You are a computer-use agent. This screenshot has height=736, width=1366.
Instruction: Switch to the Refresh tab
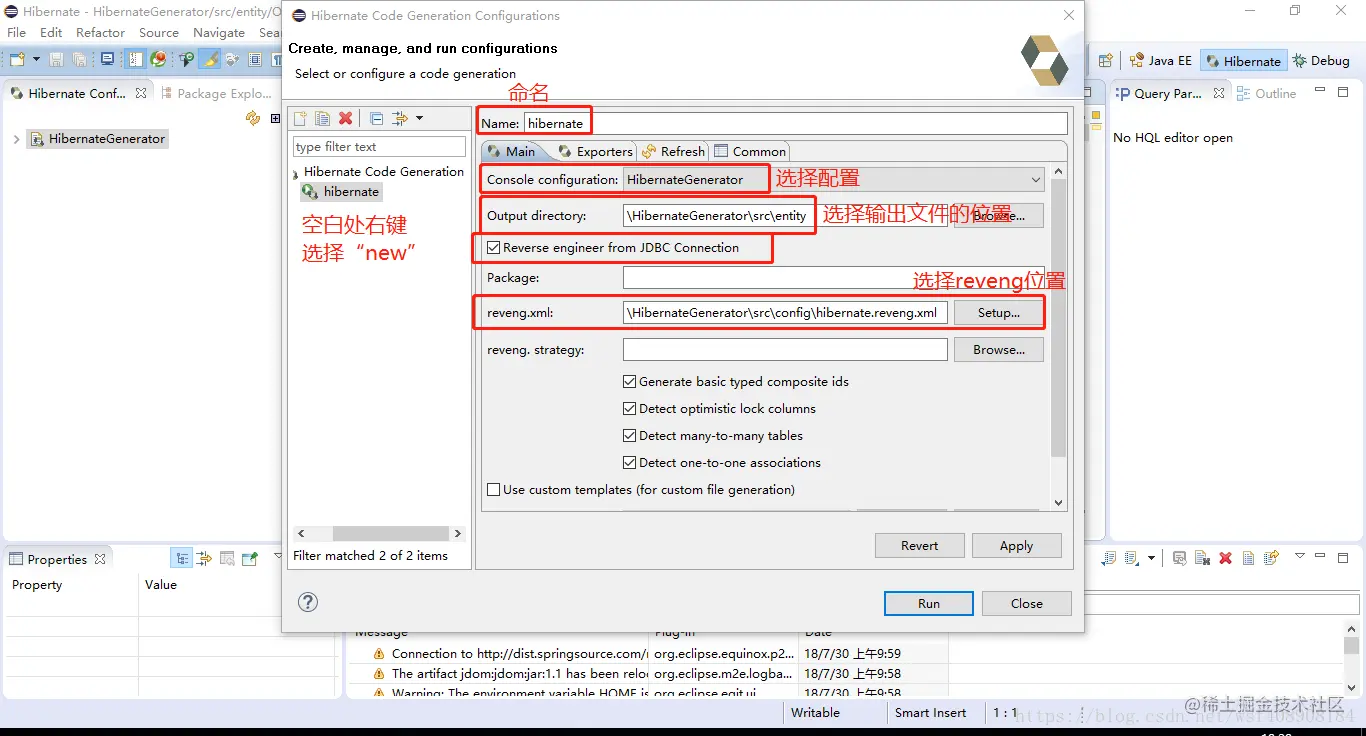tap(673, 151)
